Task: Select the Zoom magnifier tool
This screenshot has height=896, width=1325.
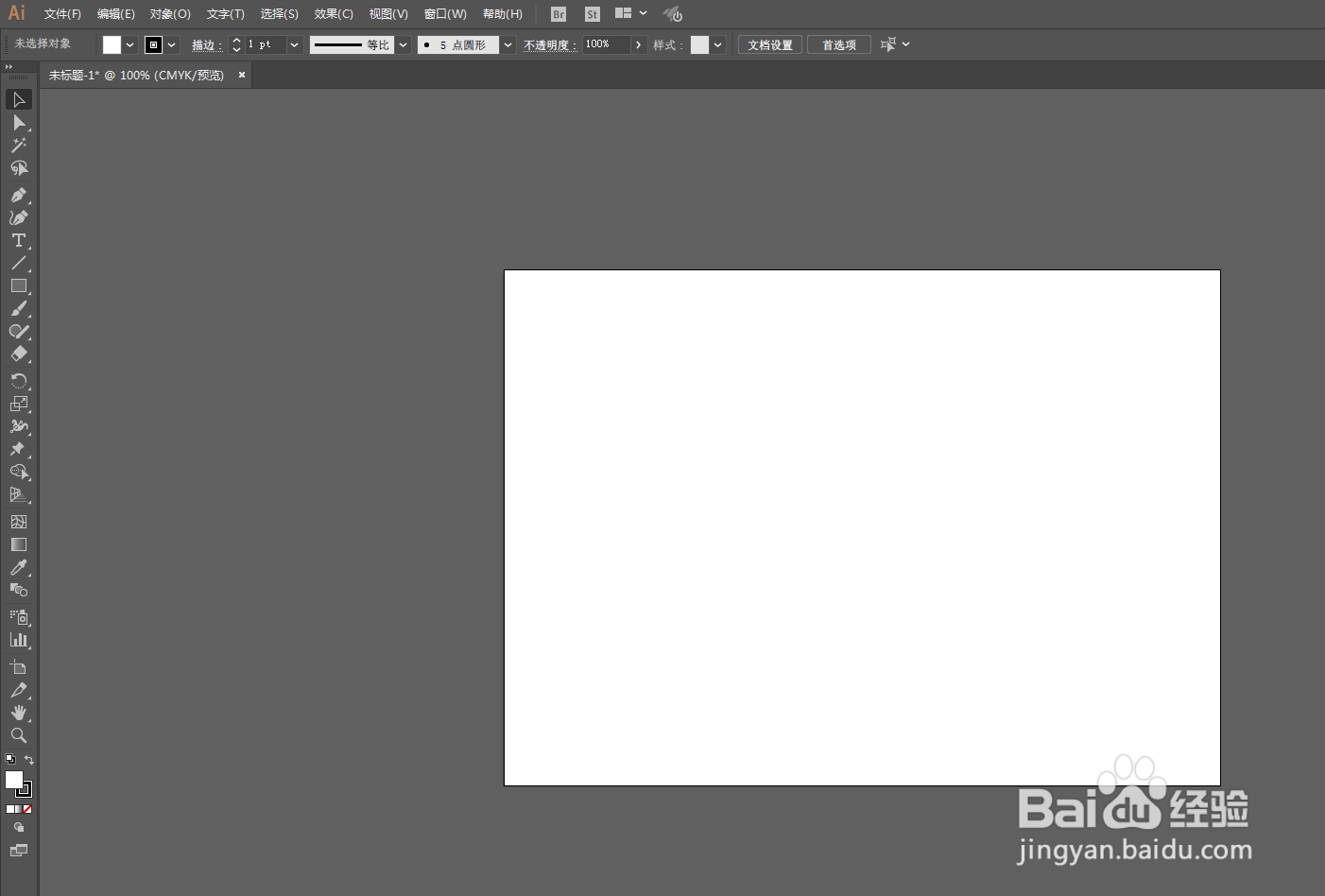Action: (19, 735)
